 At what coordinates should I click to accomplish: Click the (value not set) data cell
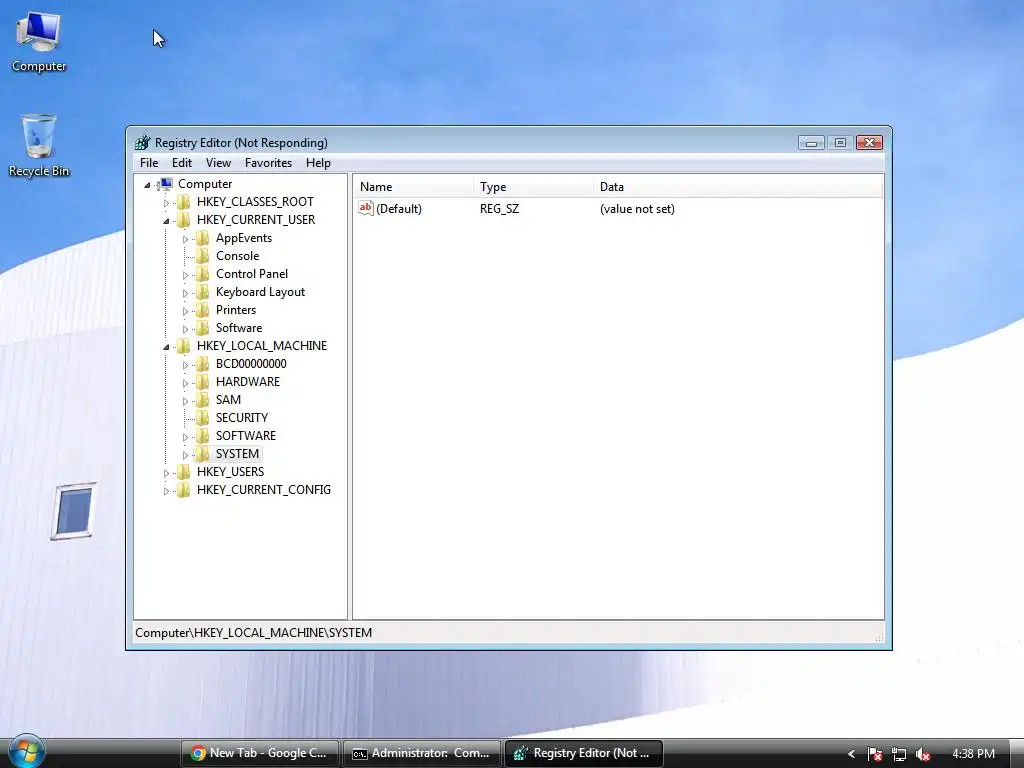click(x=637, y=208)
